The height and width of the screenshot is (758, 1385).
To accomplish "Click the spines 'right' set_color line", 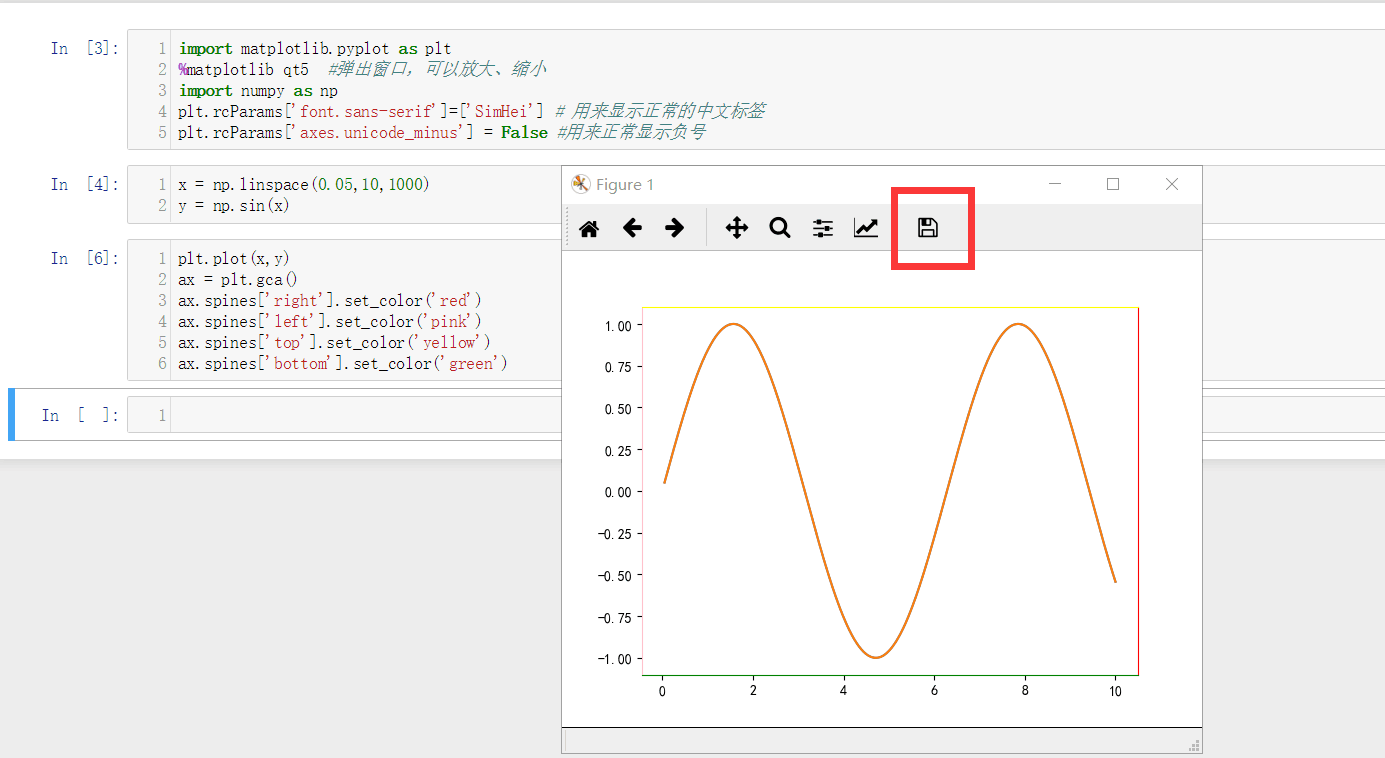I will coord(330,301).
